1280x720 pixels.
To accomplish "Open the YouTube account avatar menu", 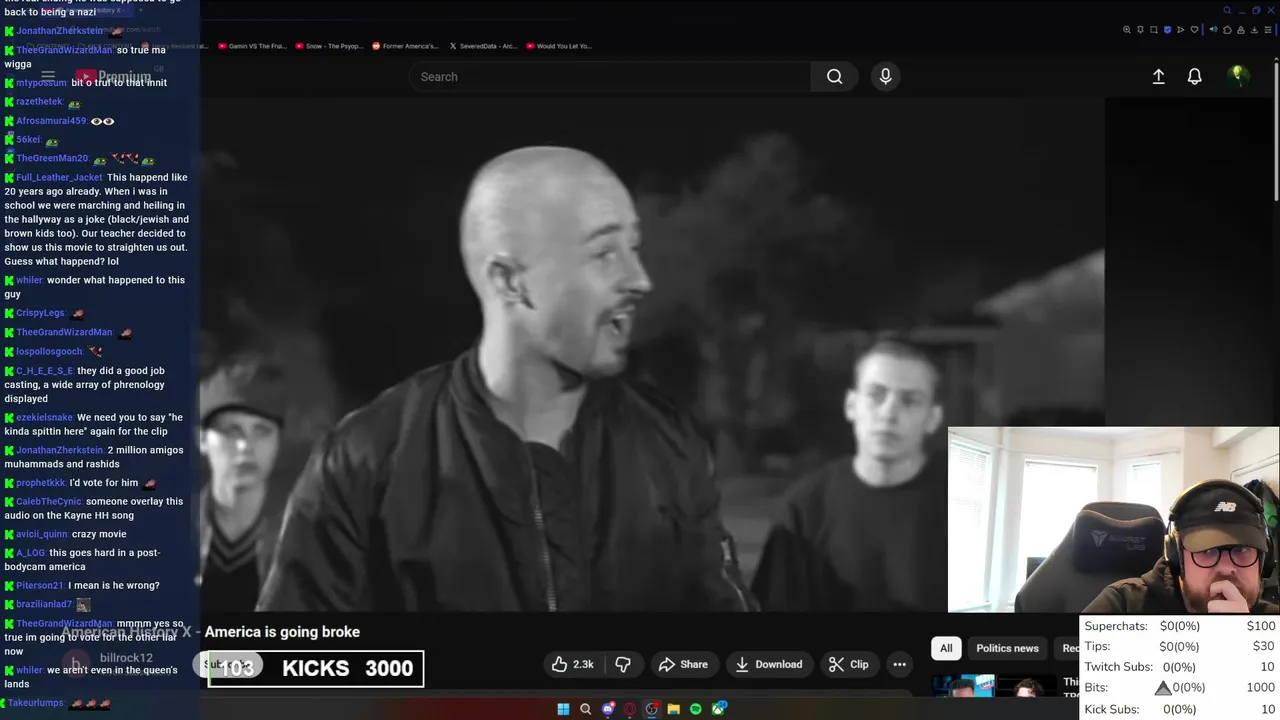I will coord(1238,76).
